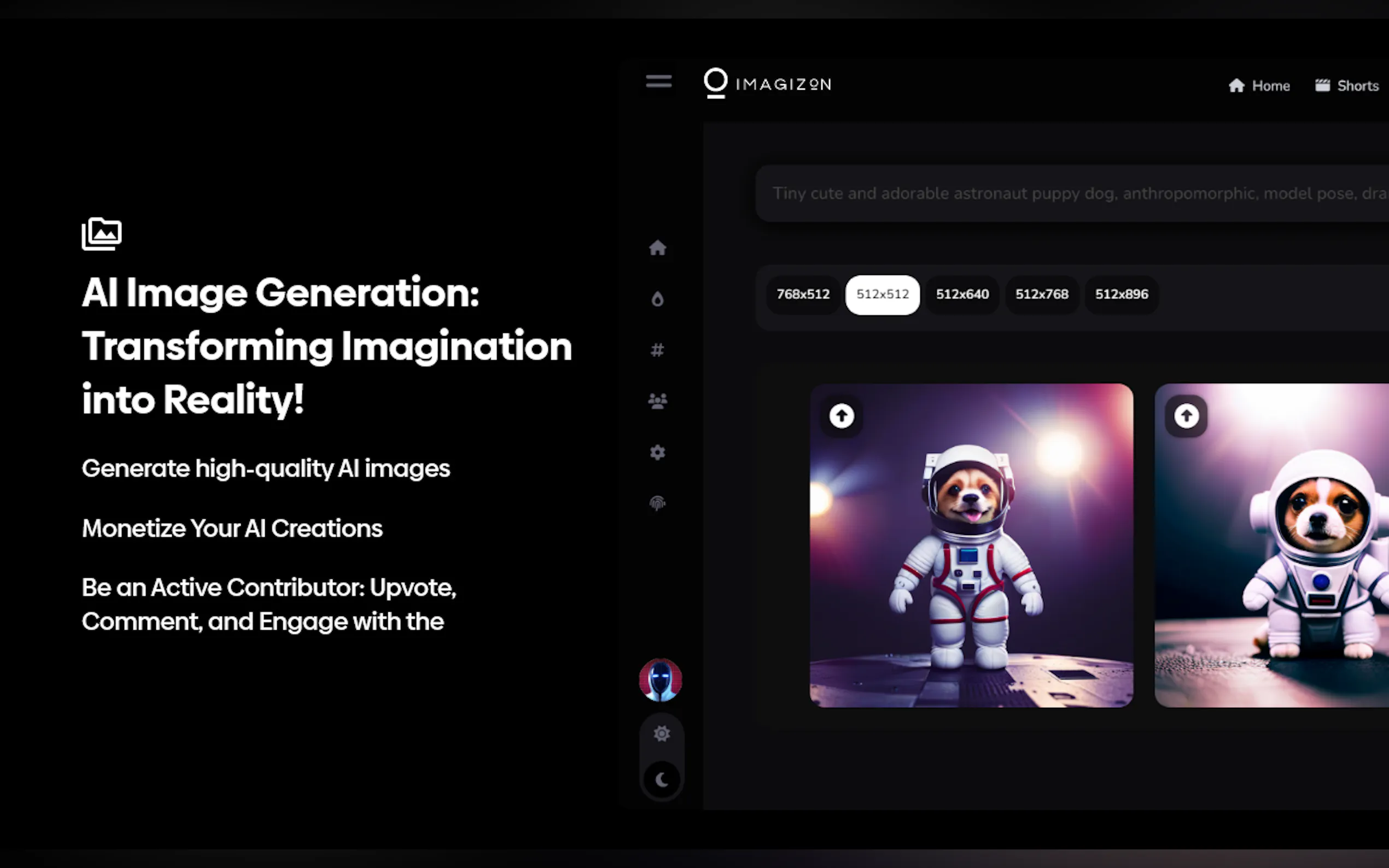Image resolution: width=1389 pixels, height=868 pixels.
Task: Open the water drop tool in the sidebar
Action: 657,298
